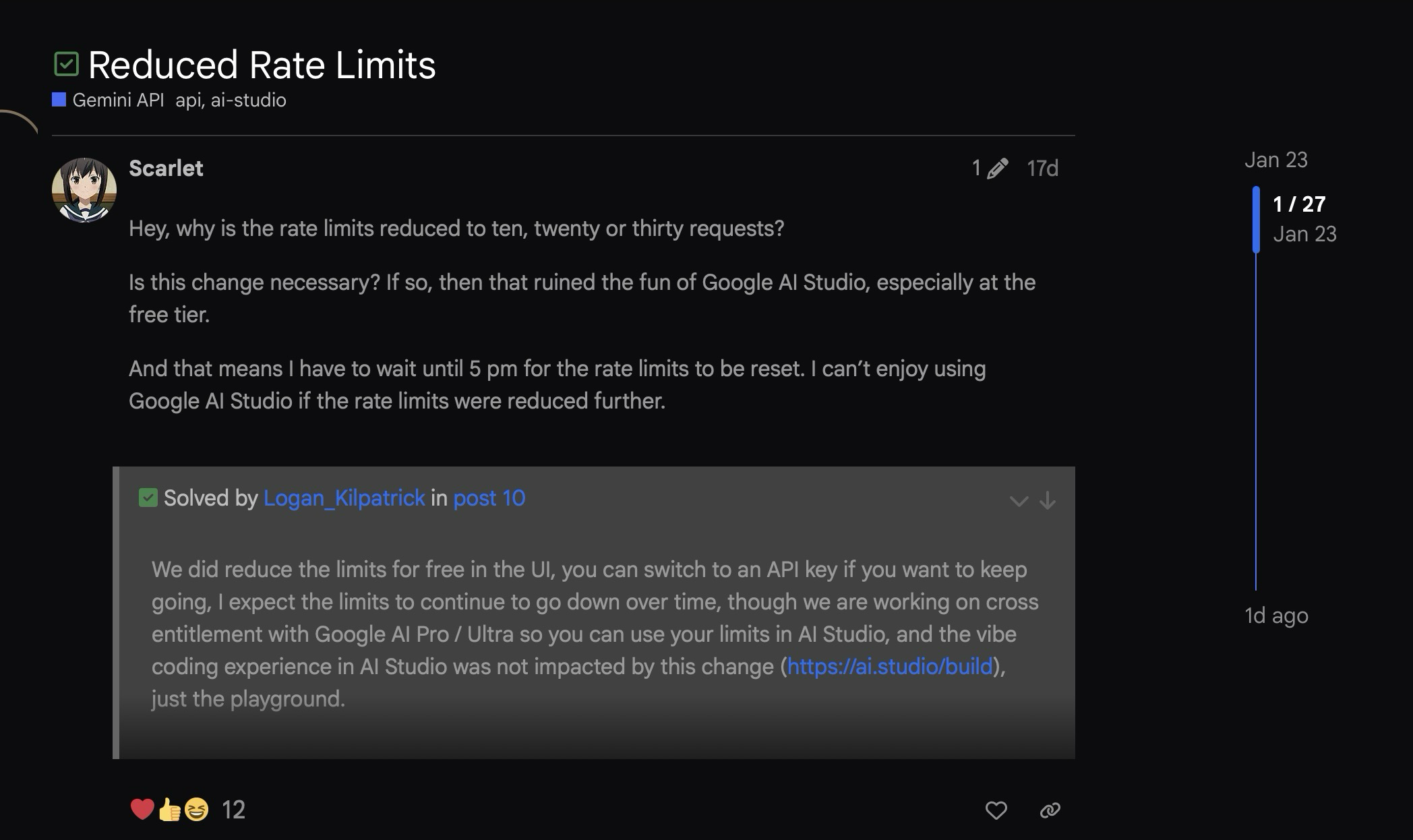Jump to latest post 1d ago
This screenshot has height=840, width=1413.
[1275, 616]
